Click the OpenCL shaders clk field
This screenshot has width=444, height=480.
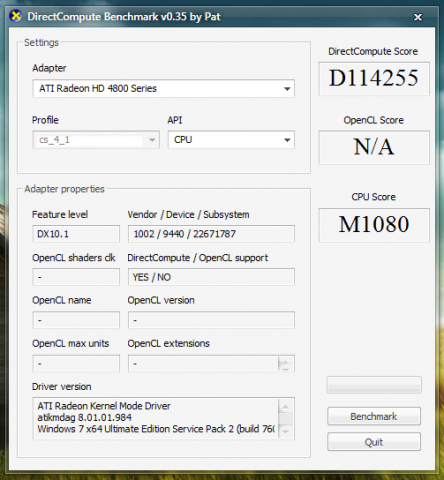pos(76,277)
